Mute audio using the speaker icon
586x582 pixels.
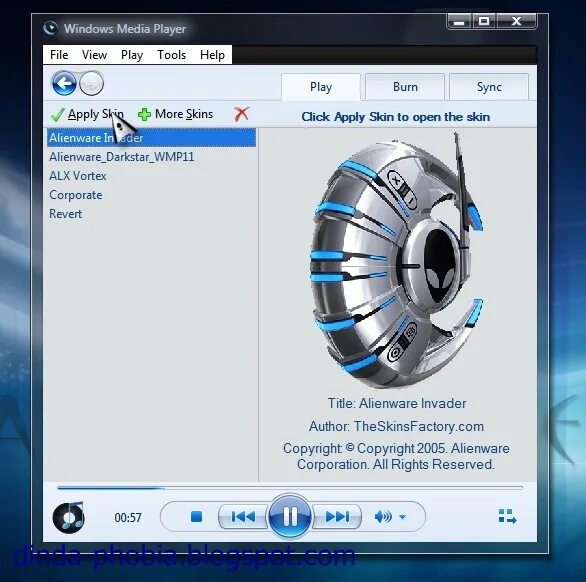click(383, 517)
